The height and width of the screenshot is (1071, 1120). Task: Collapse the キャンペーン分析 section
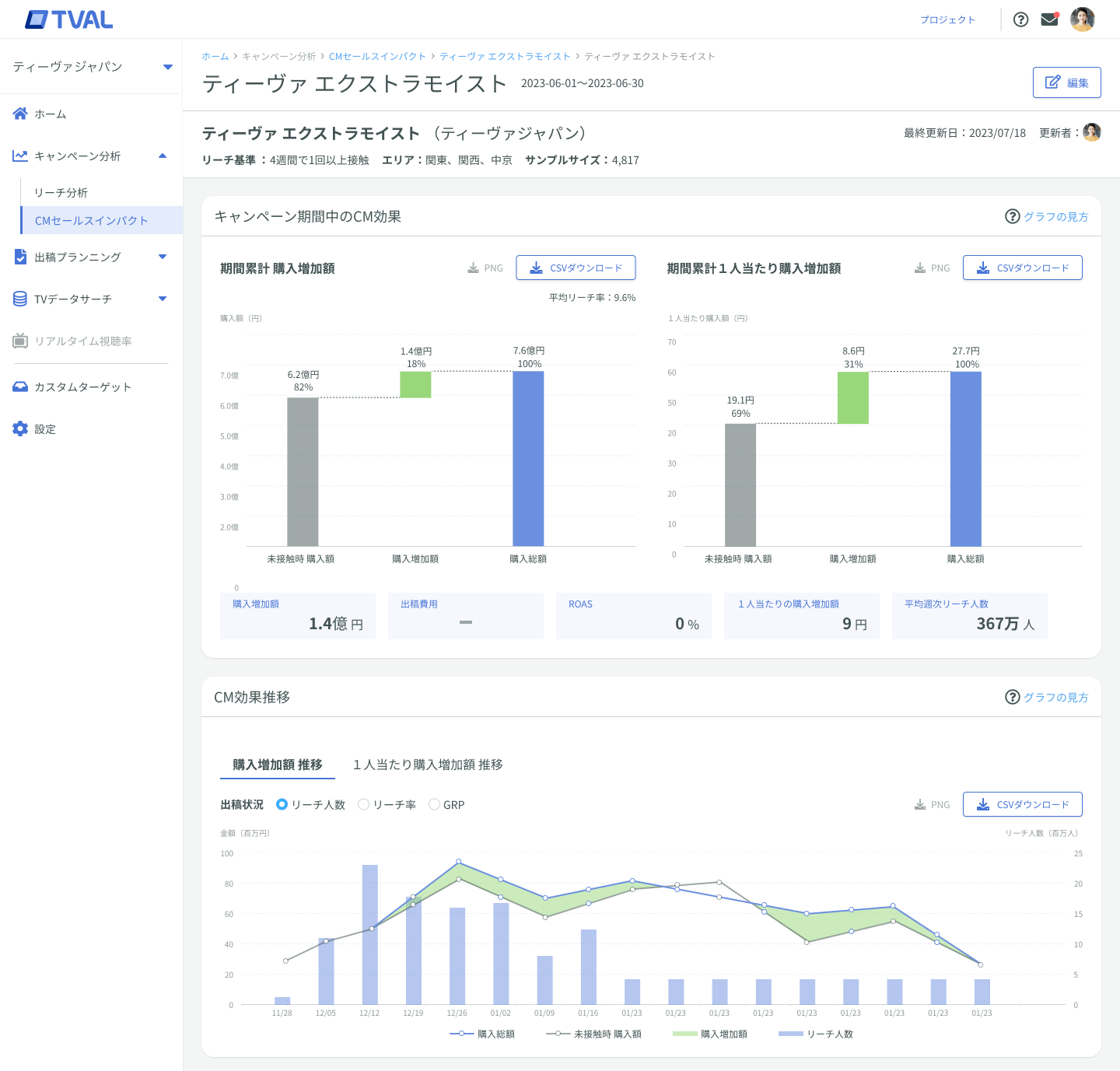point(163,156)
